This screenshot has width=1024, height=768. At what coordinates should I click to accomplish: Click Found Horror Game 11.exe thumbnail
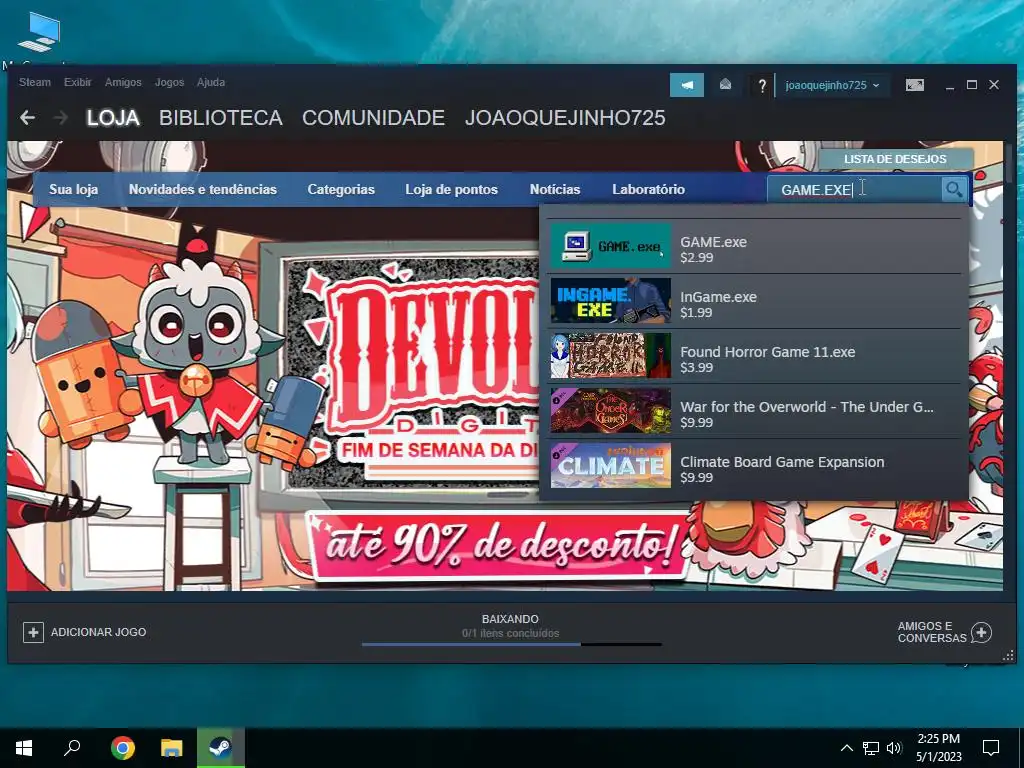click(611, 356)
